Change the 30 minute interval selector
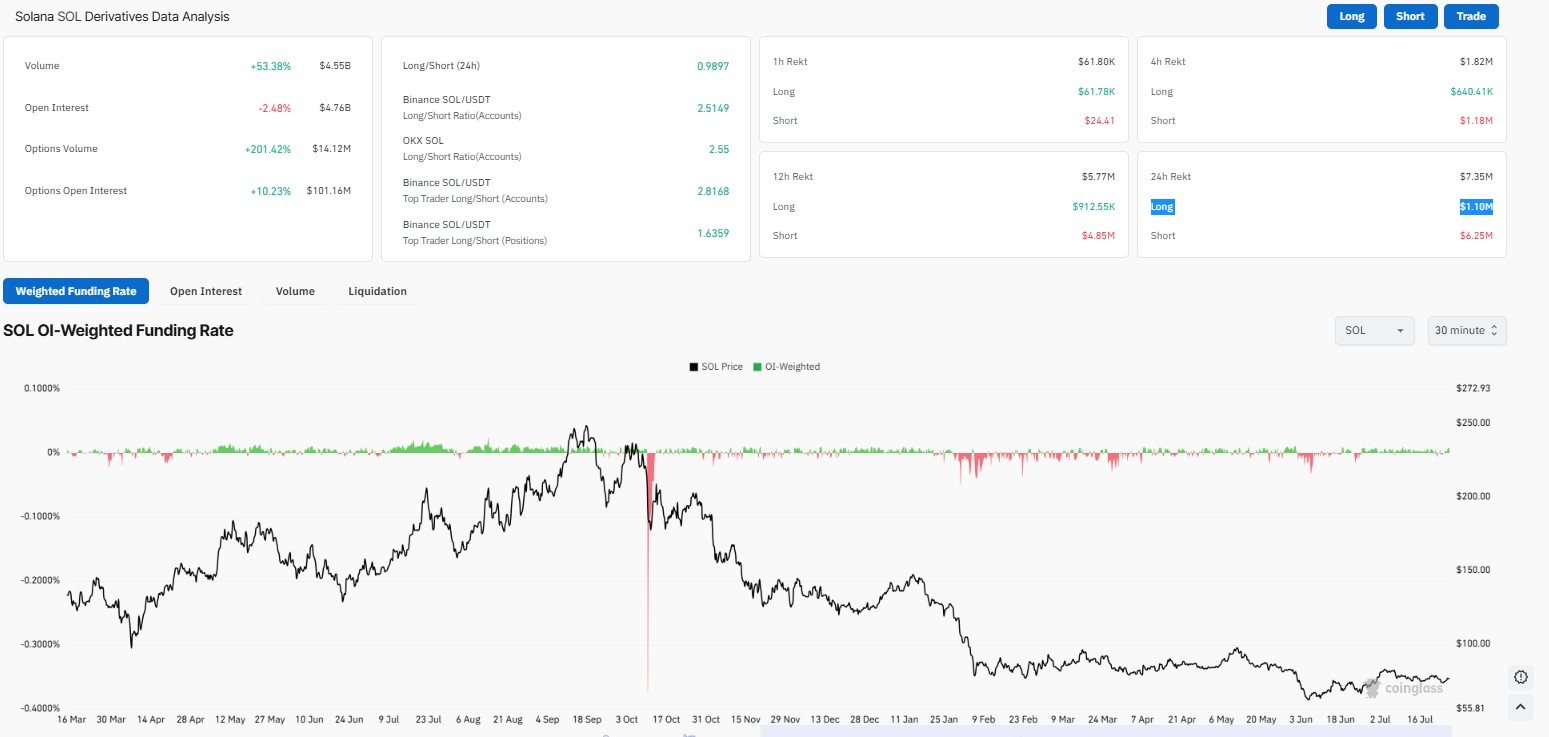This screenshot has height=737, width=1549. tap(1466, 330)
